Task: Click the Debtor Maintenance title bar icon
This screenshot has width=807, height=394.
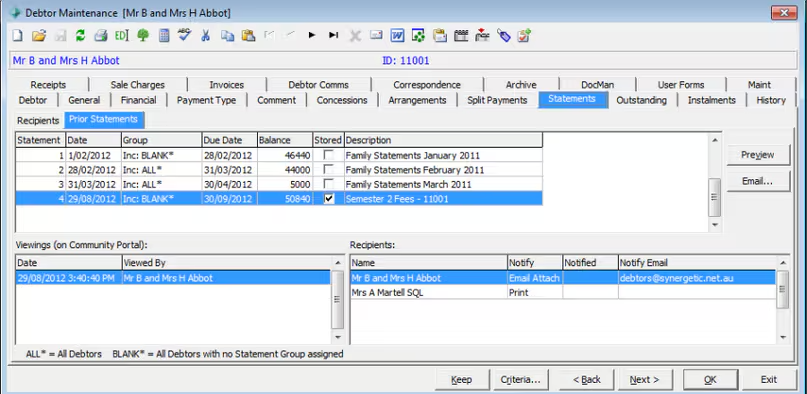Action: click(16, 13)
